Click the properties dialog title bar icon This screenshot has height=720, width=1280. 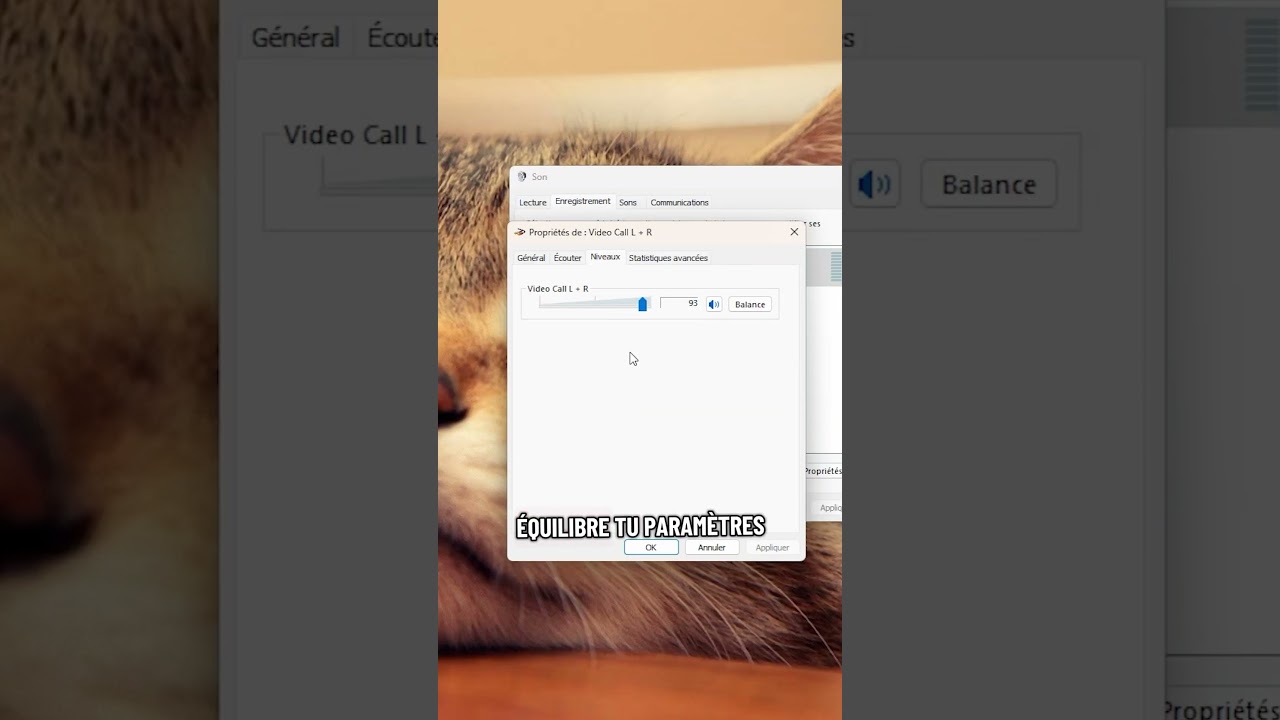520,232
